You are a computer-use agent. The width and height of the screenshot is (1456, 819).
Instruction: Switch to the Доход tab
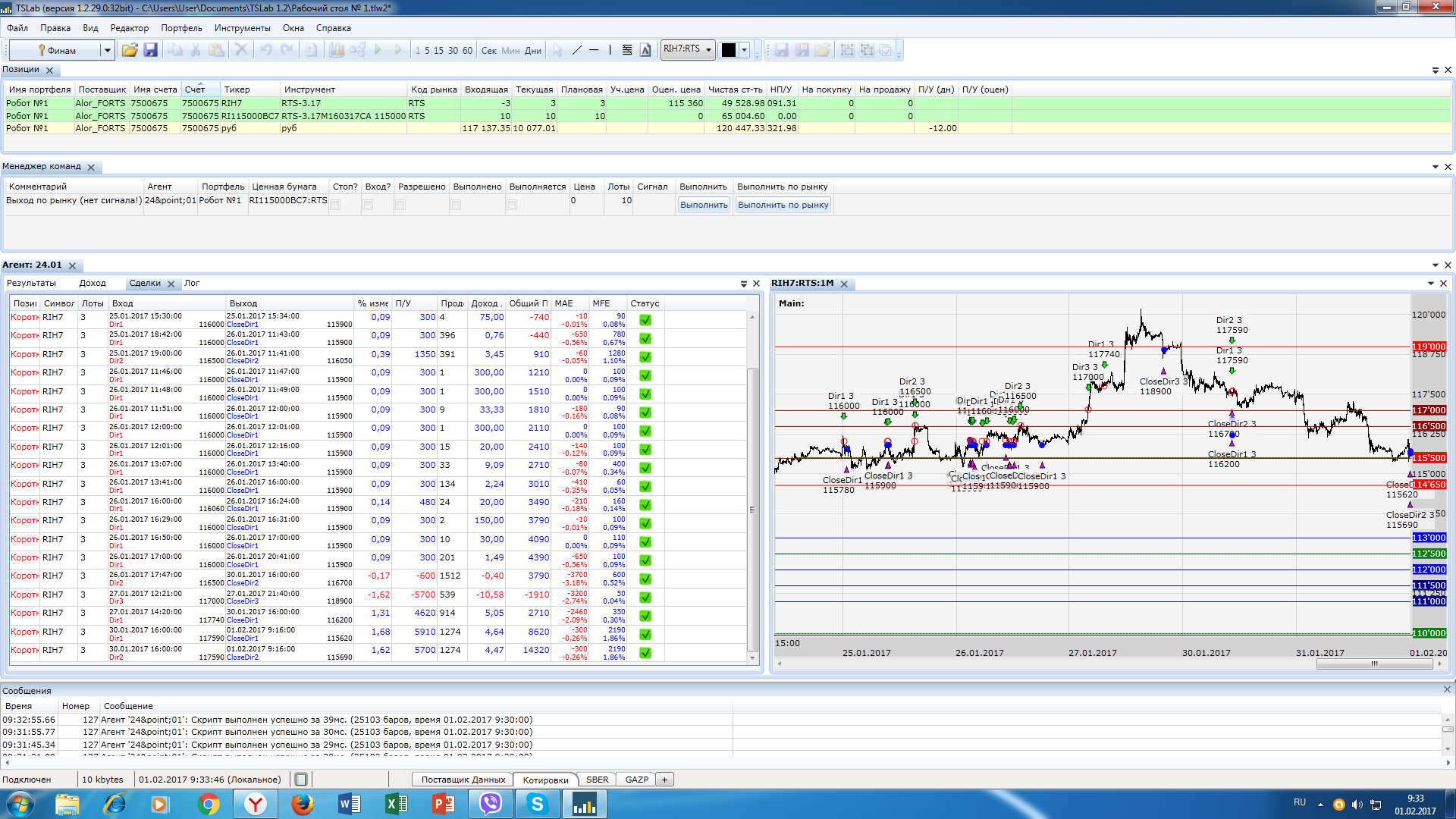93,283
